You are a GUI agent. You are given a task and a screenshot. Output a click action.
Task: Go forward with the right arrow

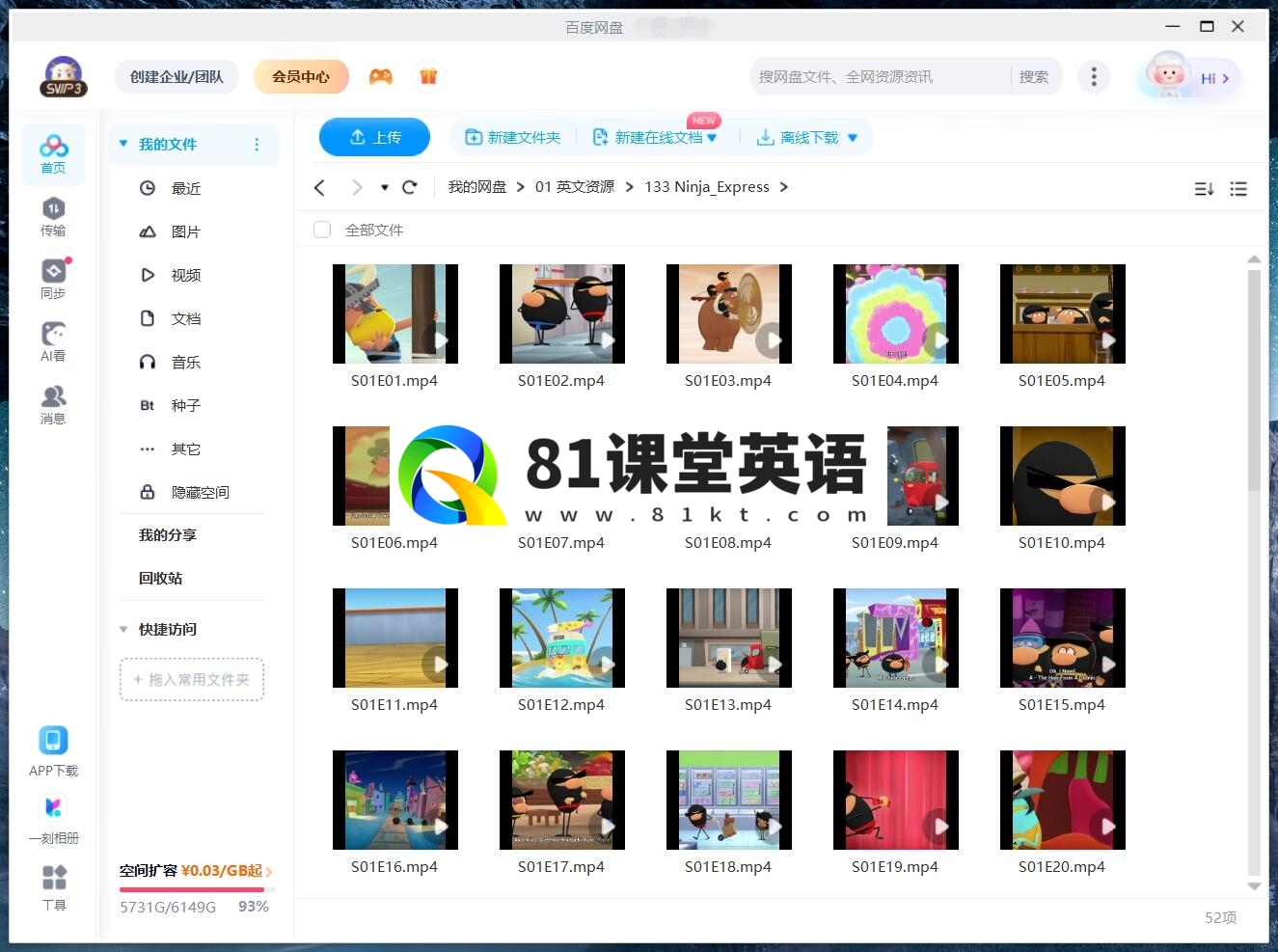(x=357, y=187)
